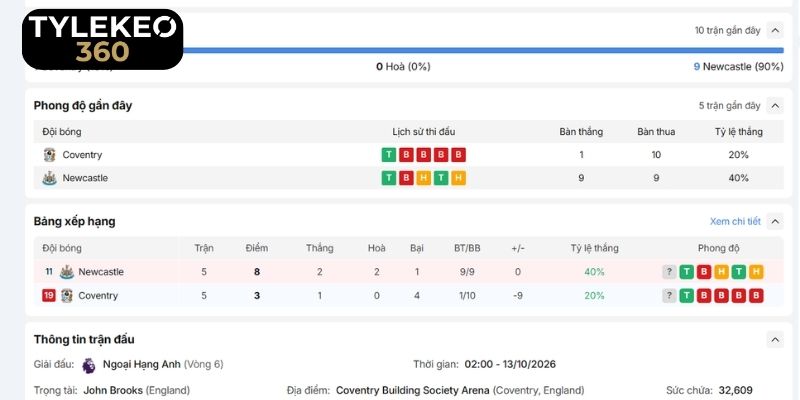Click last red B badge in Coventry standings form
800x400 pixels.
[756, 295]
